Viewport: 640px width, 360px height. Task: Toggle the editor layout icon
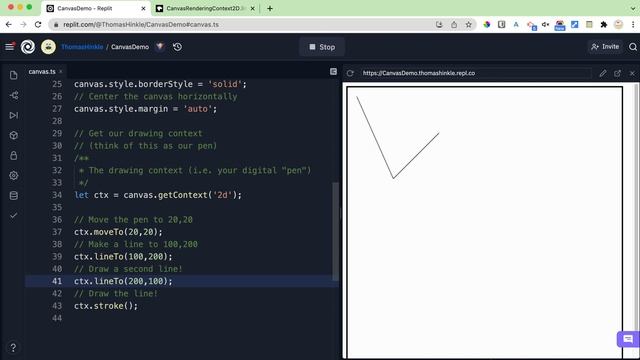coord(333,71)
